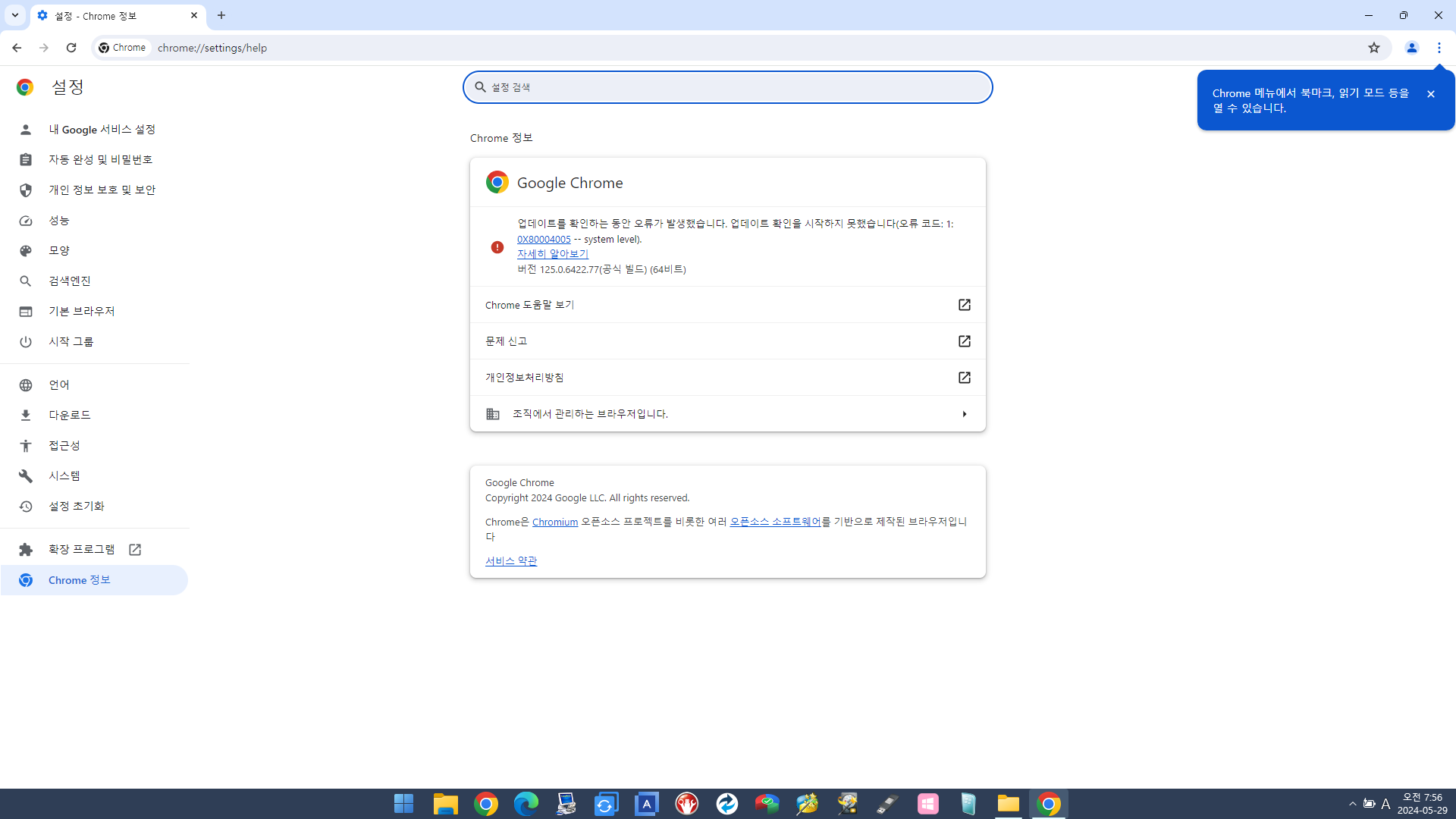Reload the settings page
The image size is (1456, 819).
point(71,47)
